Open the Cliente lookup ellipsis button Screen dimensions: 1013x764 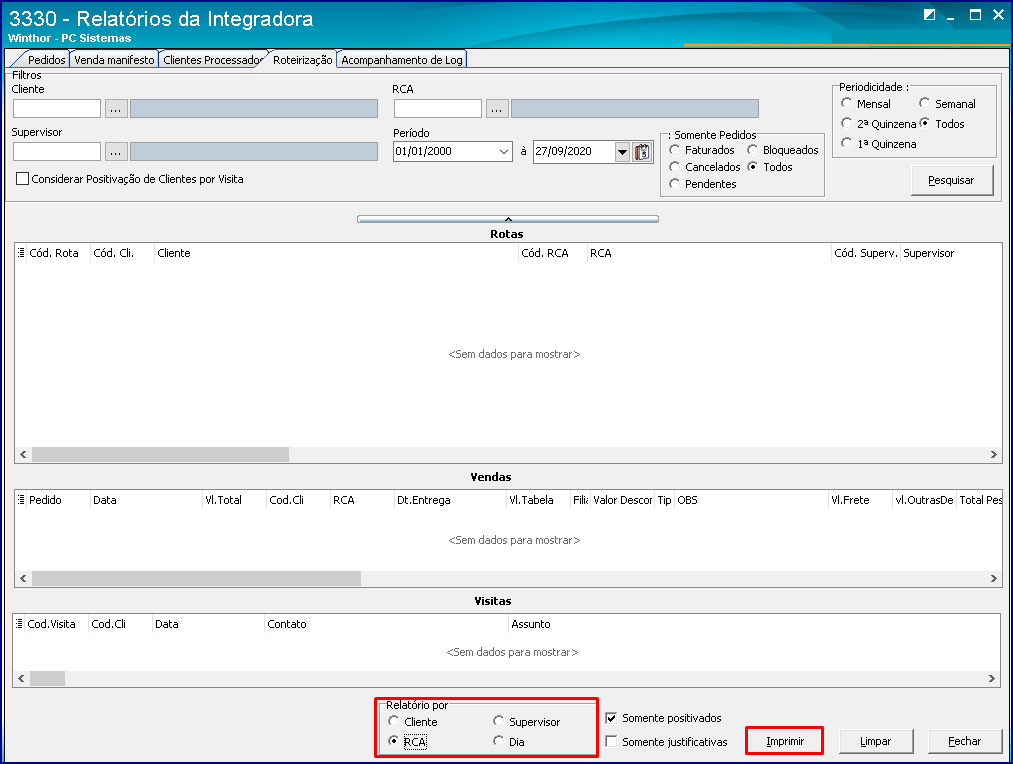click(116, 108)
